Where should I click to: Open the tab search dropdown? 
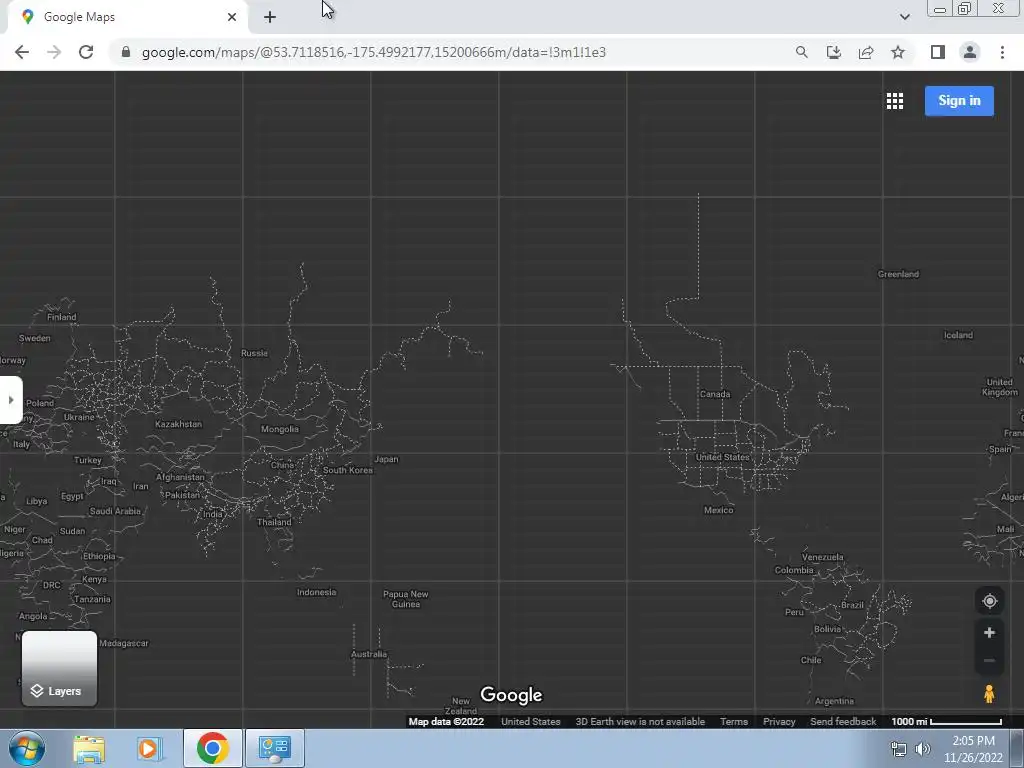904,17
